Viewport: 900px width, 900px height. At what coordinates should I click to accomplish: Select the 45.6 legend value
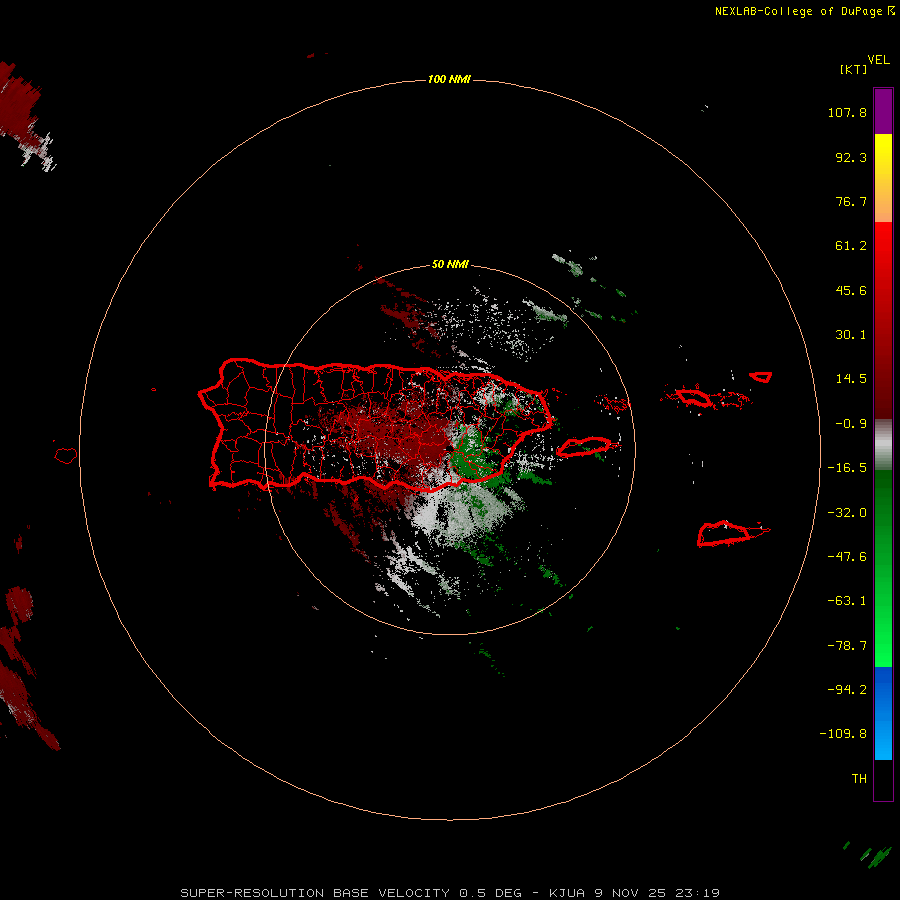point(851,290)
